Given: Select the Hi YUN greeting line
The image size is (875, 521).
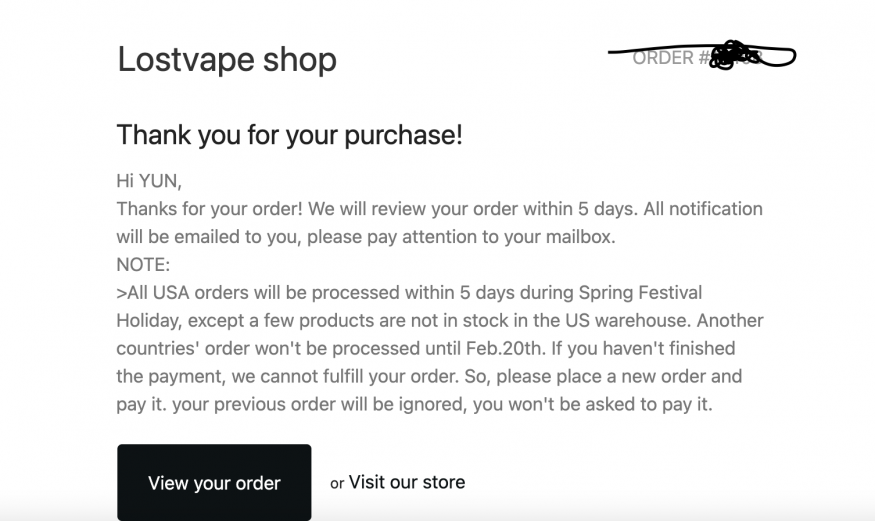Looking at the screenshot, I should tap(149, 181).
